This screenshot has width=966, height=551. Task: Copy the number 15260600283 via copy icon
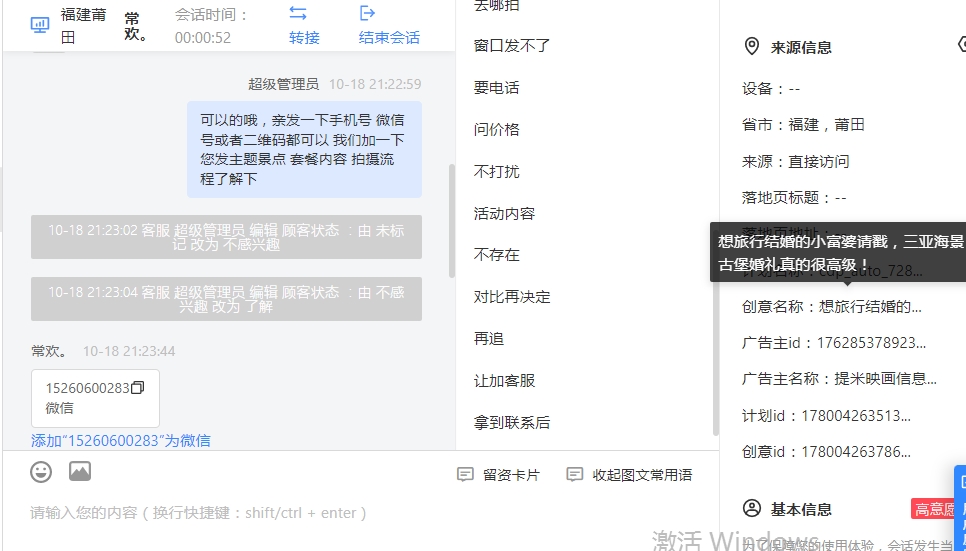137,388
